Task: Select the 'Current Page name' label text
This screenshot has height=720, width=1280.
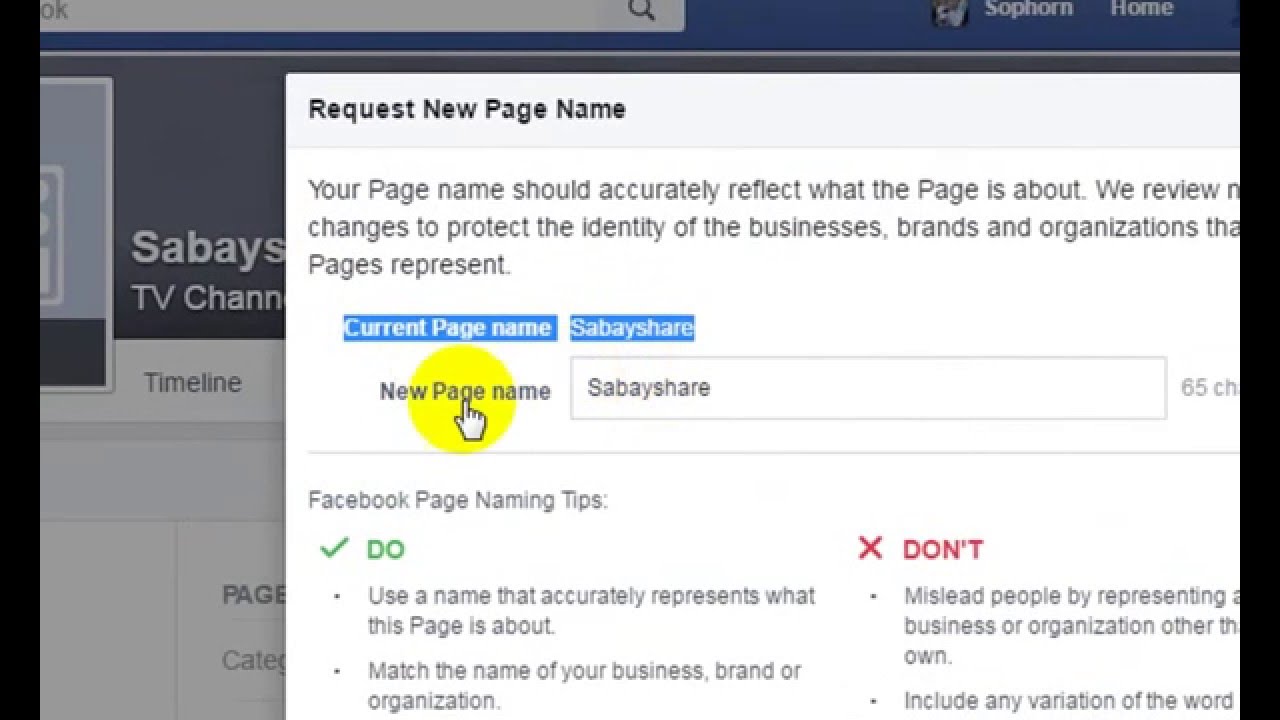Action: click(x=447, y=328)
